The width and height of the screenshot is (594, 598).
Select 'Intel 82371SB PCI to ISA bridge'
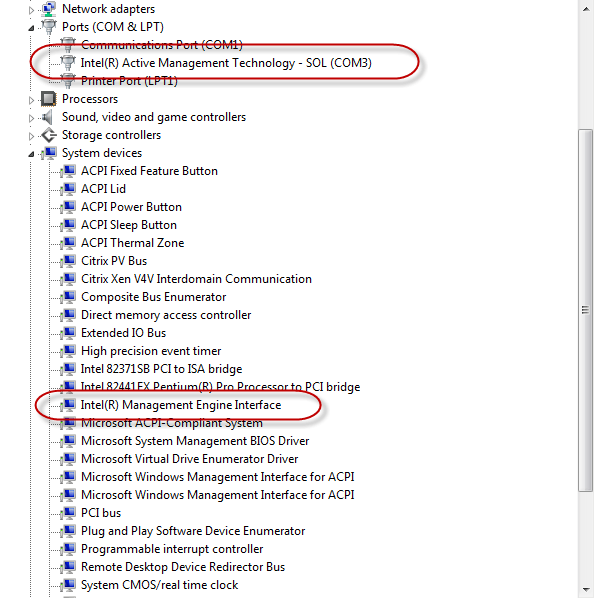161,369
